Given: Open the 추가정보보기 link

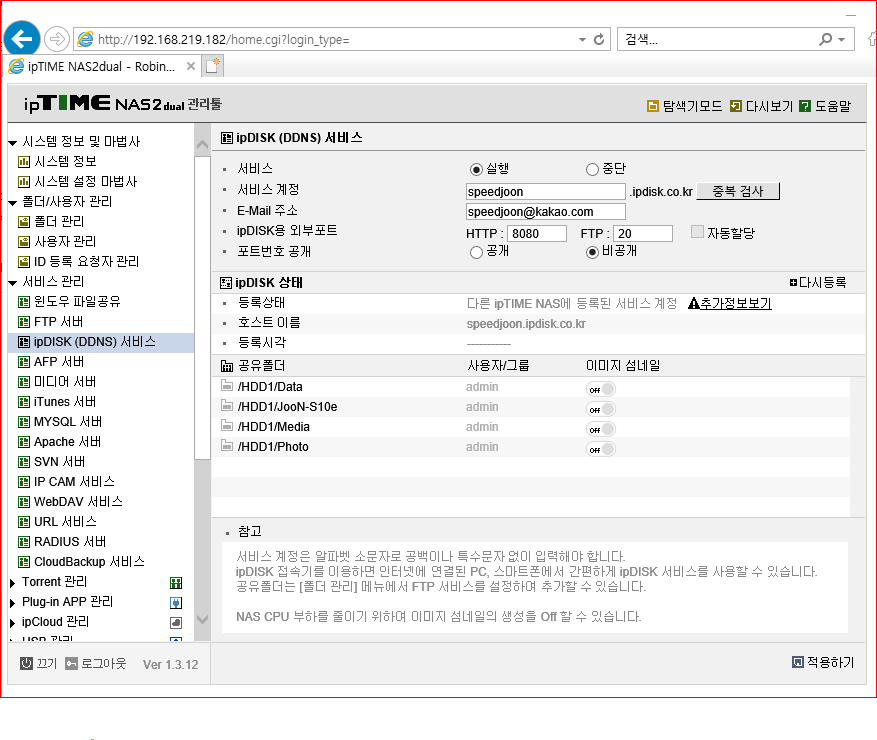Looking at the screenshot, I should [x=735, y=304].
